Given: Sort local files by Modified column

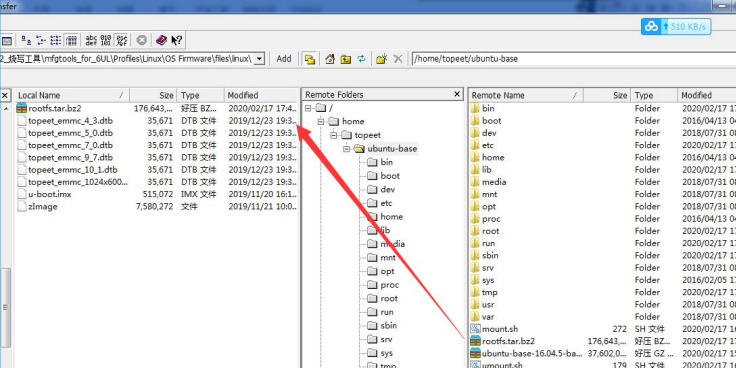Looking at the screenshot, I should (x=261, y=95).
